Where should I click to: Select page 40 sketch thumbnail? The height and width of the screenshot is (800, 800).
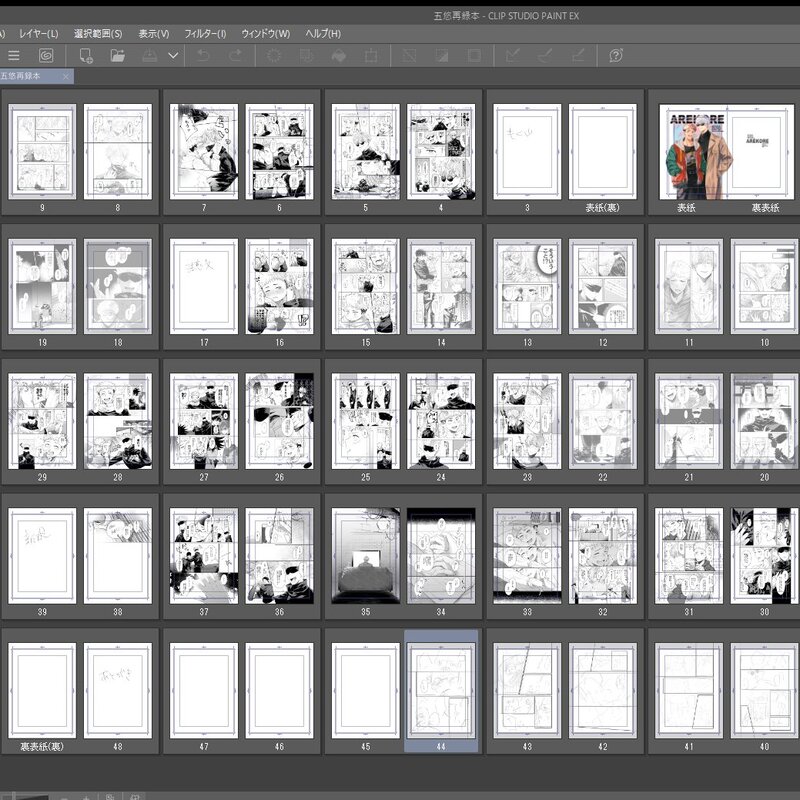[764, 690]
